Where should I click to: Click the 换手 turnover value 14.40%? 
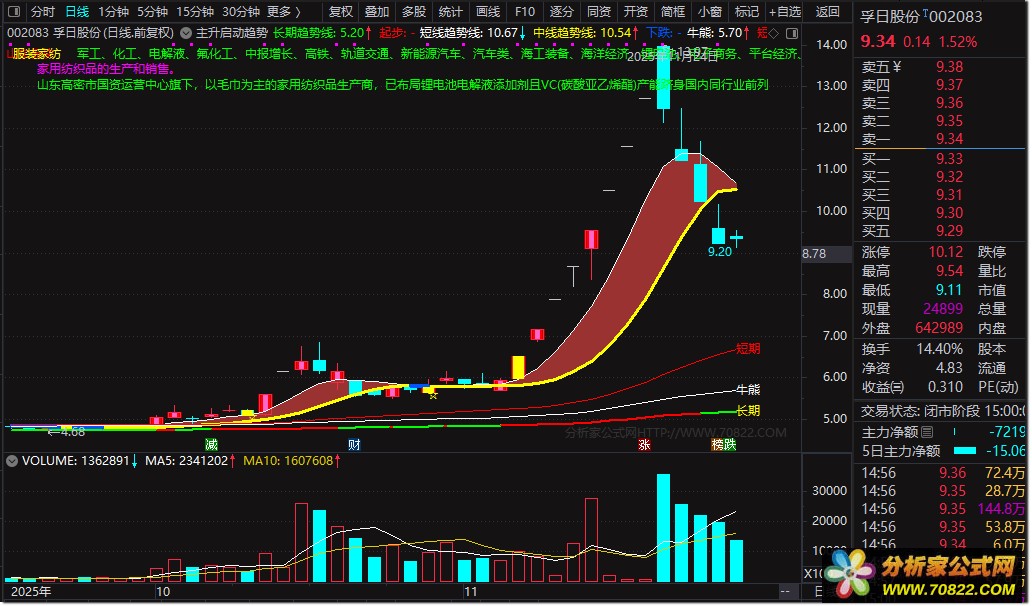[x=940, y=349]
